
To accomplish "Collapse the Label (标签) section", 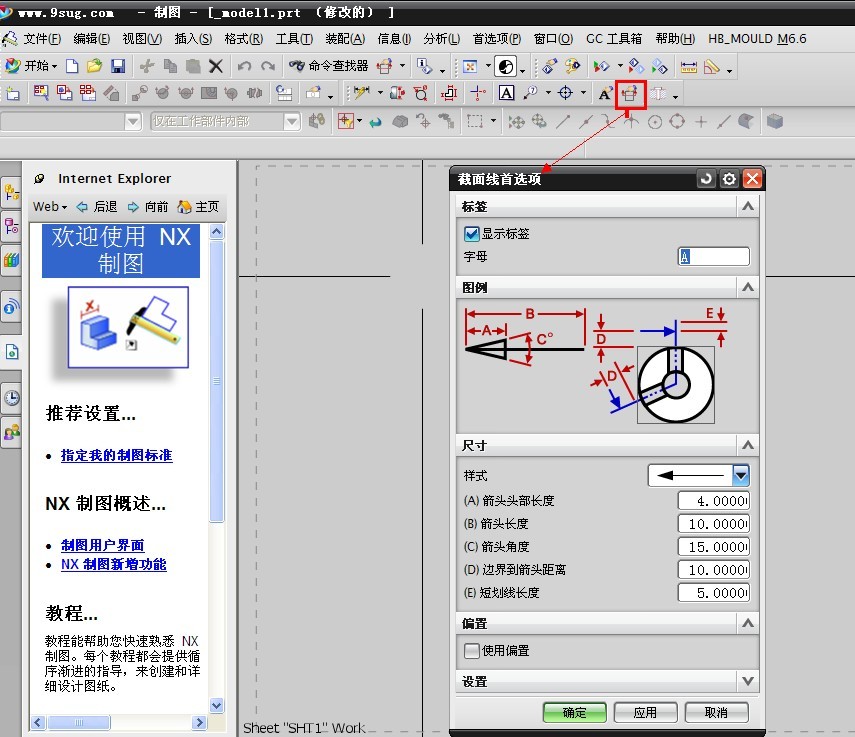I will 748,207.
